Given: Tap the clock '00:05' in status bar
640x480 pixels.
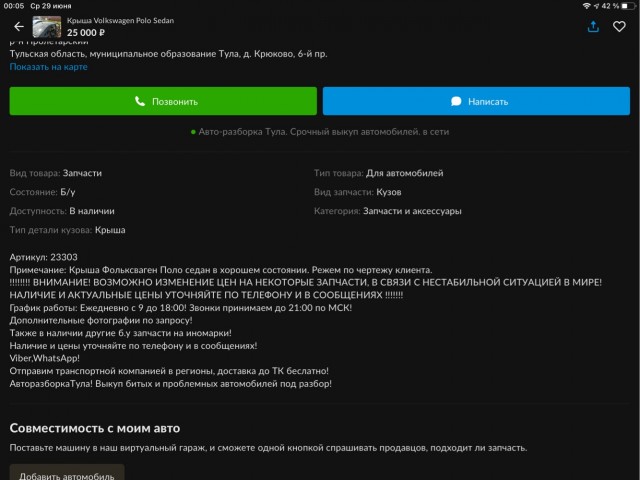Looking at the screenshot, I should tap(14, 6).
